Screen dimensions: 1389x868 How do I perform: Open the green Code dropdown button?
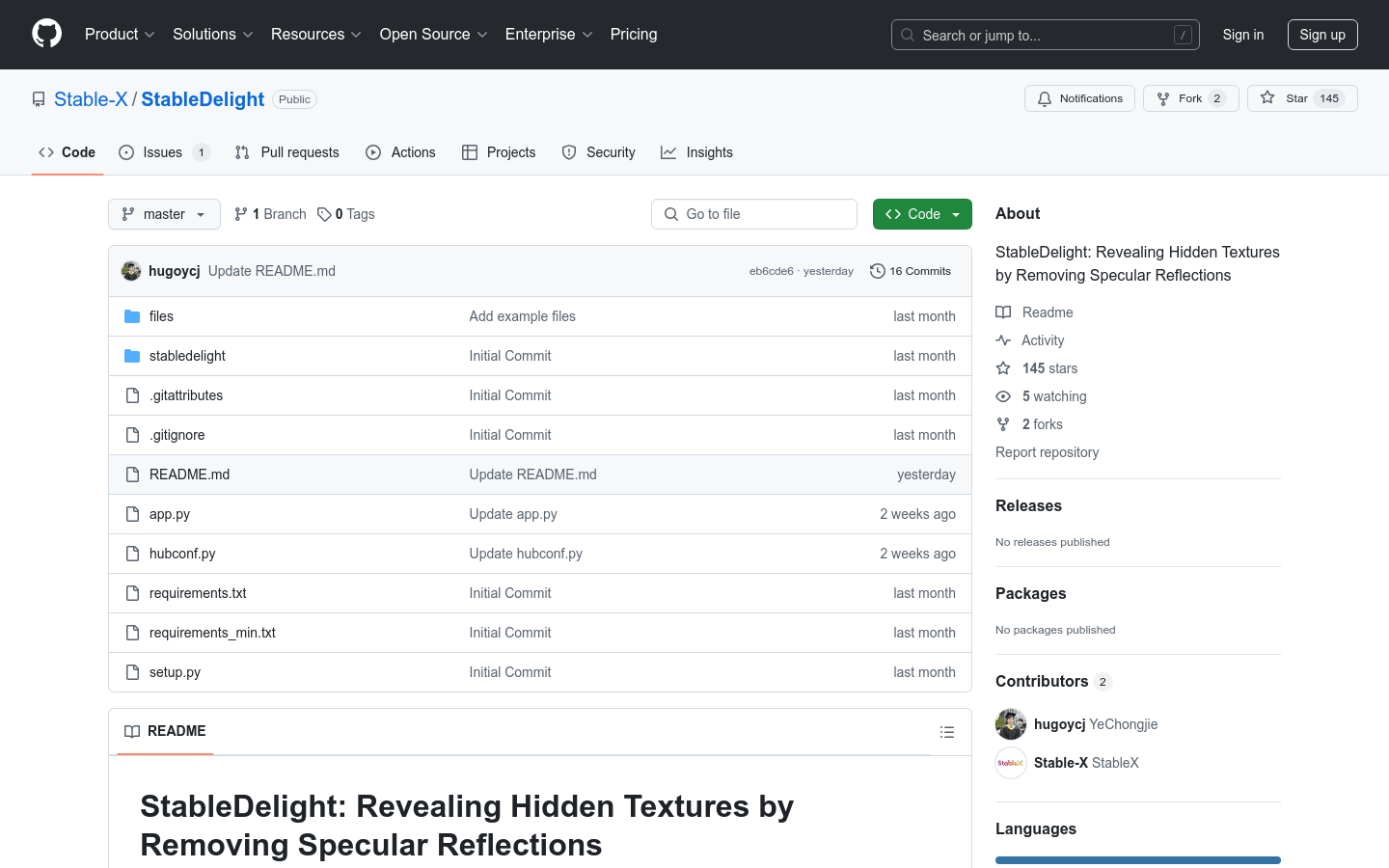(922, 214)
